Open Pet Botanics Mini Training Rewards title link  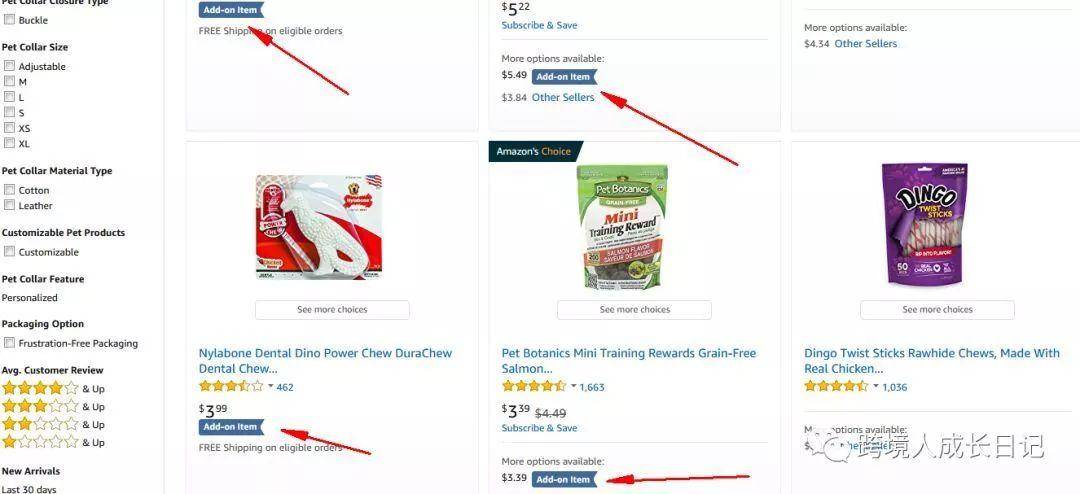click(x=628, y=361)
